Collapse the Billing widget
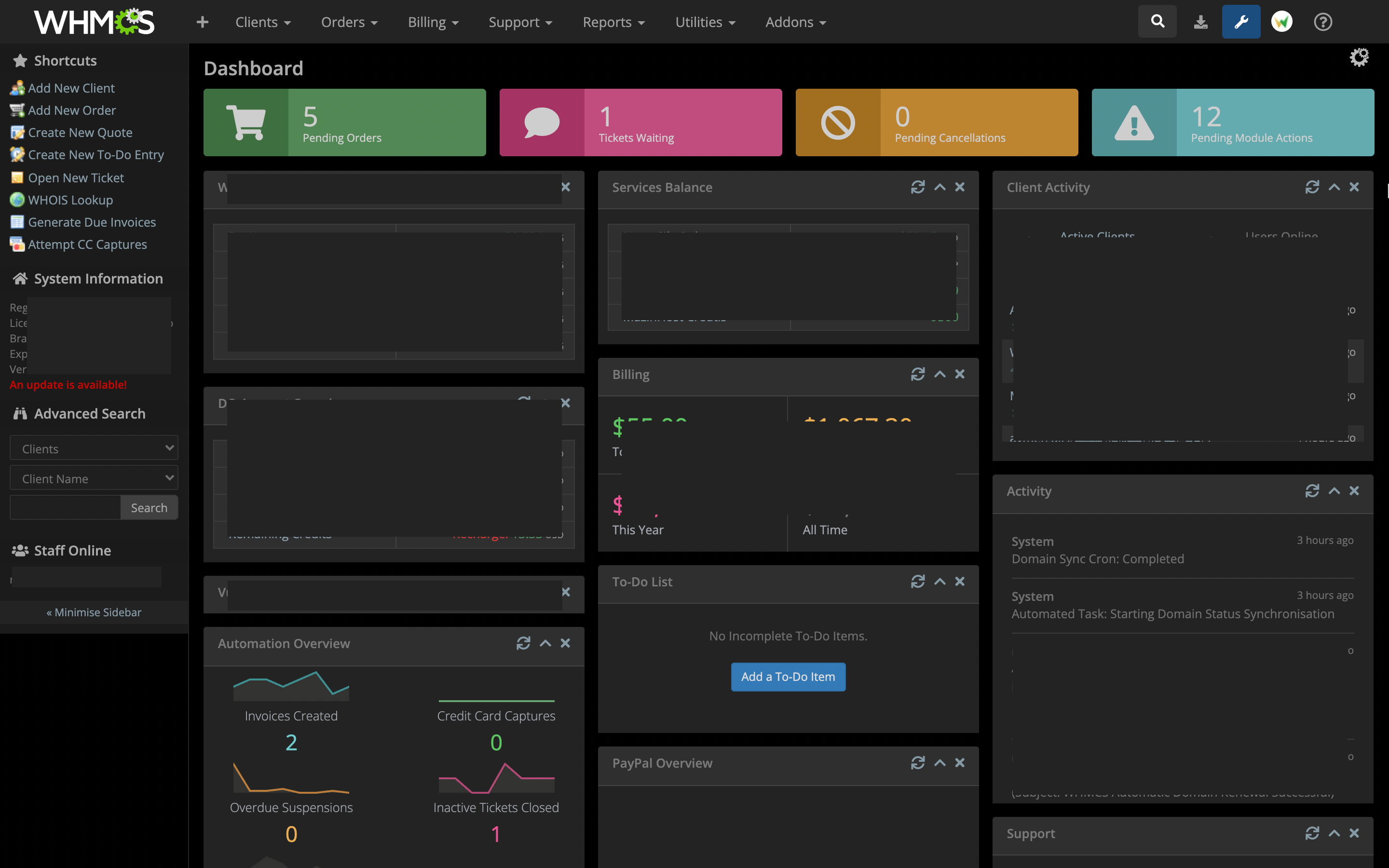Image resolution: width=1389 pixels, height=868 pixels. pos(940,374)
